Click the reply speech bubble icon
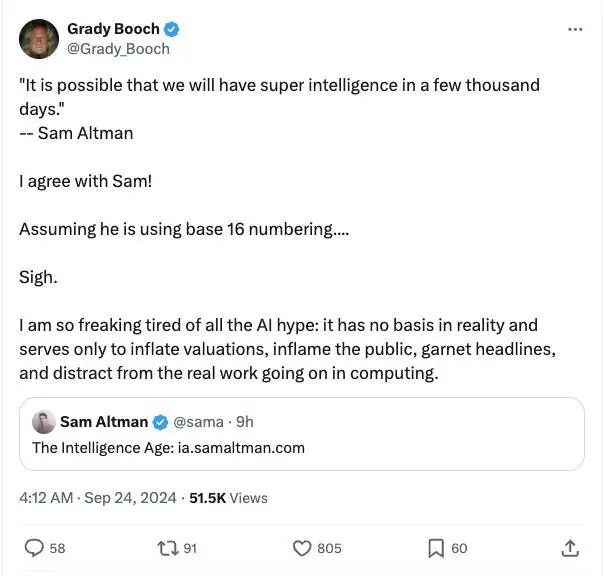Viewport: 604px width, 576px height. [x=34, y=547]
